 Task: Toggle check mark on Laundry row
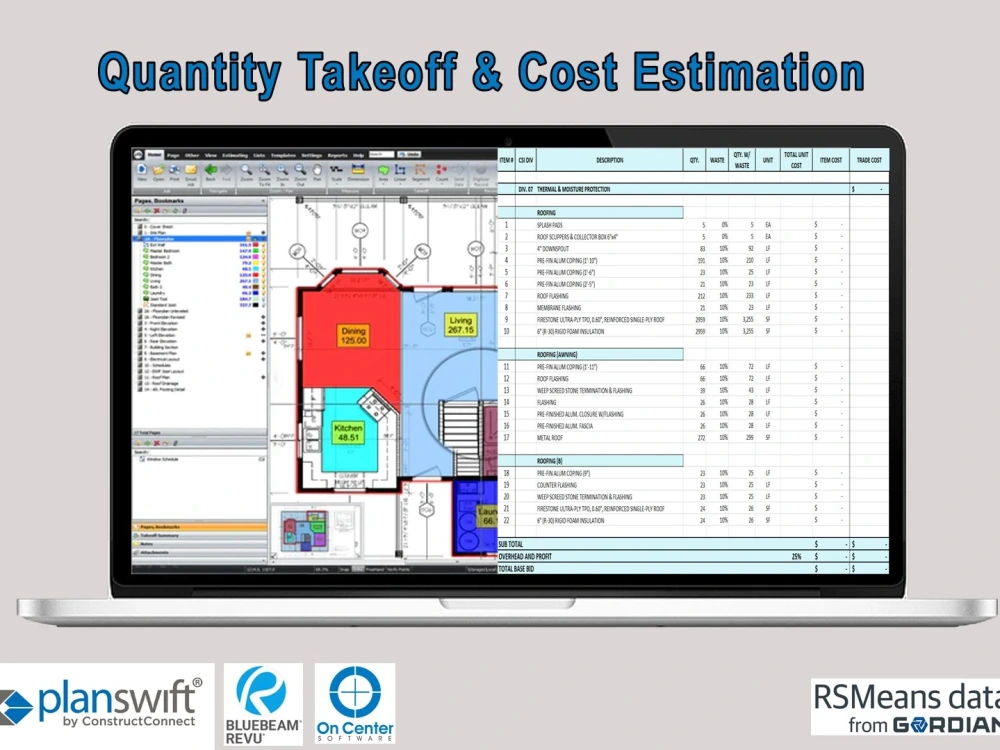coord(263,293)
